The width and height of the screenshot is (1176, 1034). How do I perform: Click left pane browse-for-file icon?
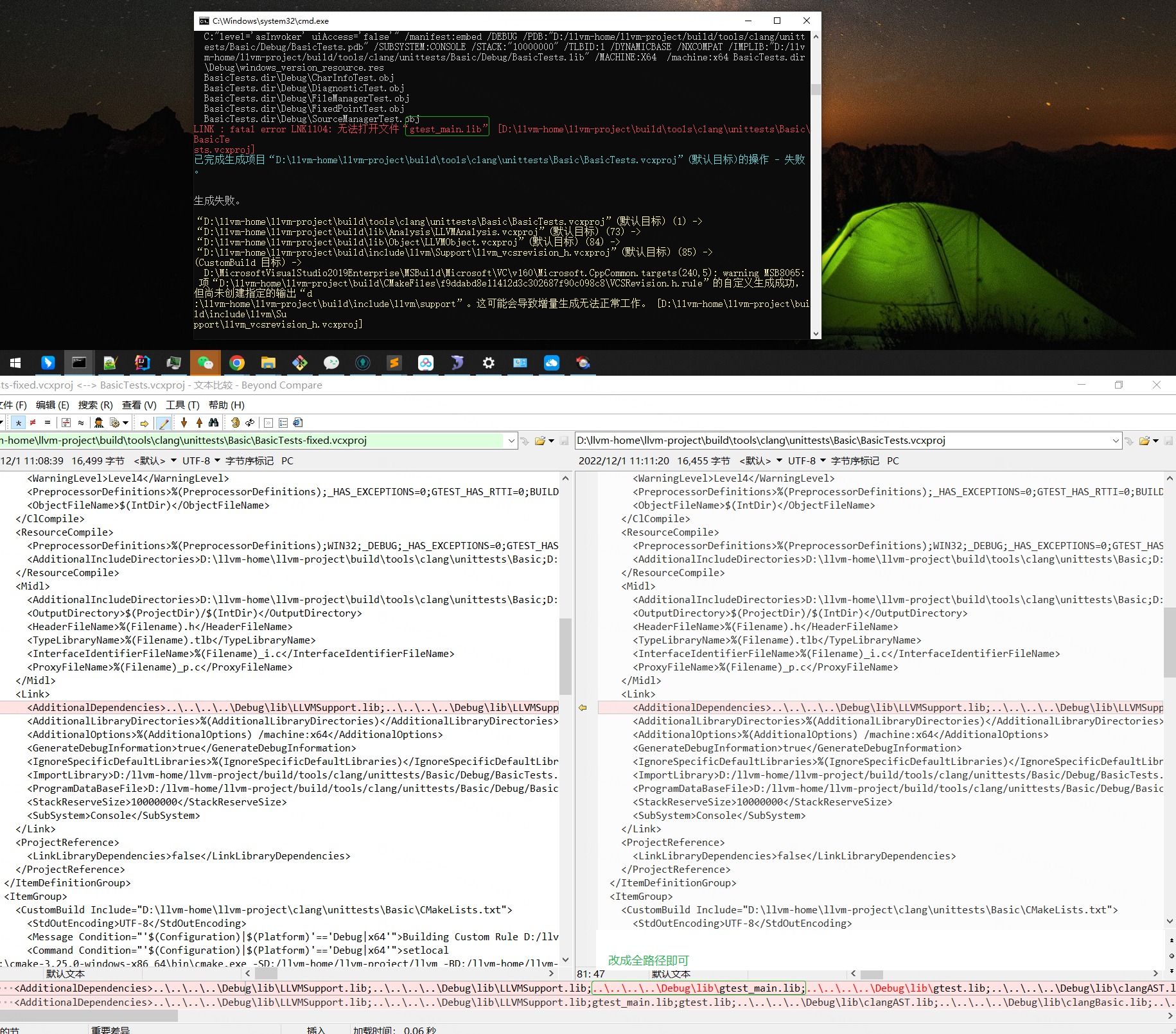click(525, 441)
